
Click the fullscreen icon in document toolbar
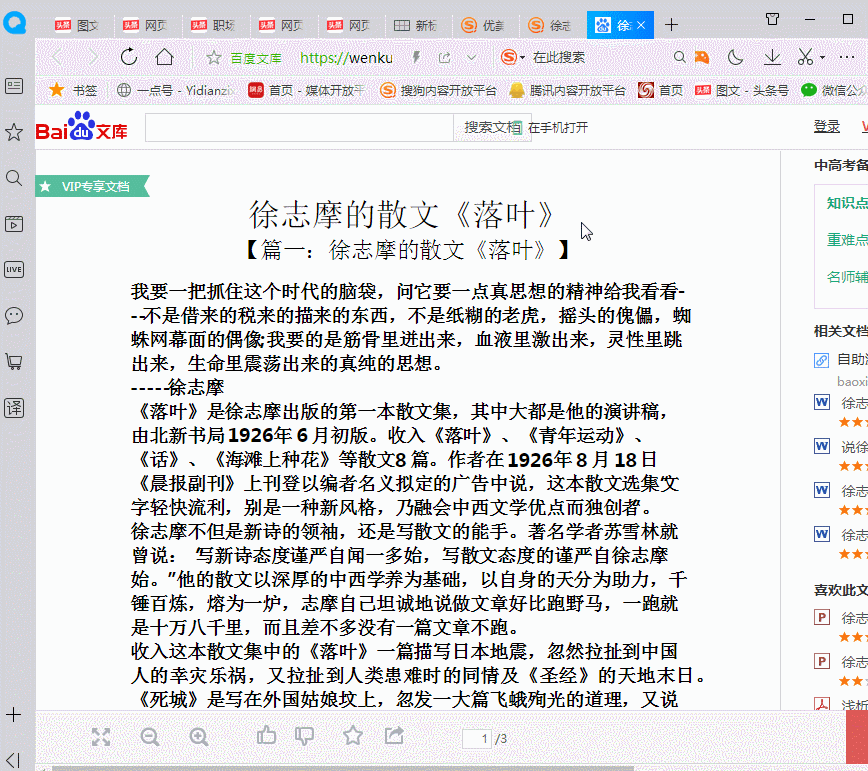(x=101, y=737)
